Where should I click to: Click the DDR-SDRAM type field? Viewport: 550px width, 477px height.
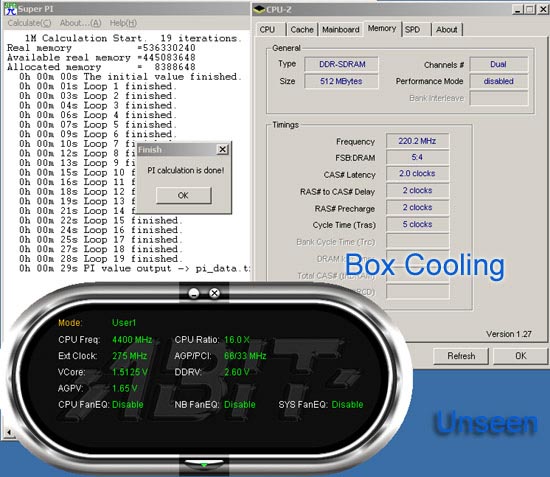point(342,64)
